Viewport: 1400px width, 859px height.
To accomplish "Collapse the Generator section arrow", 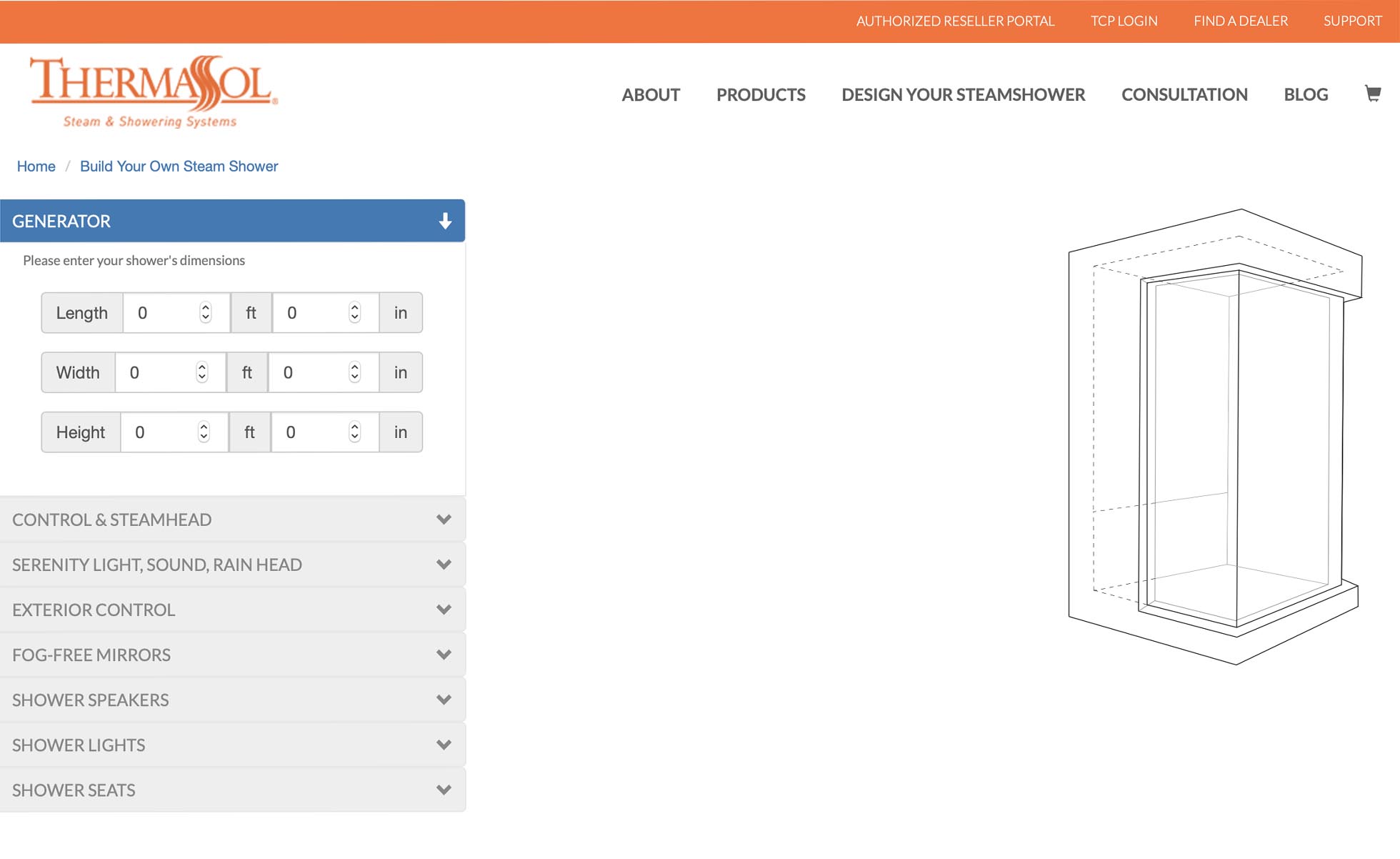I will [x=445, y=221].
